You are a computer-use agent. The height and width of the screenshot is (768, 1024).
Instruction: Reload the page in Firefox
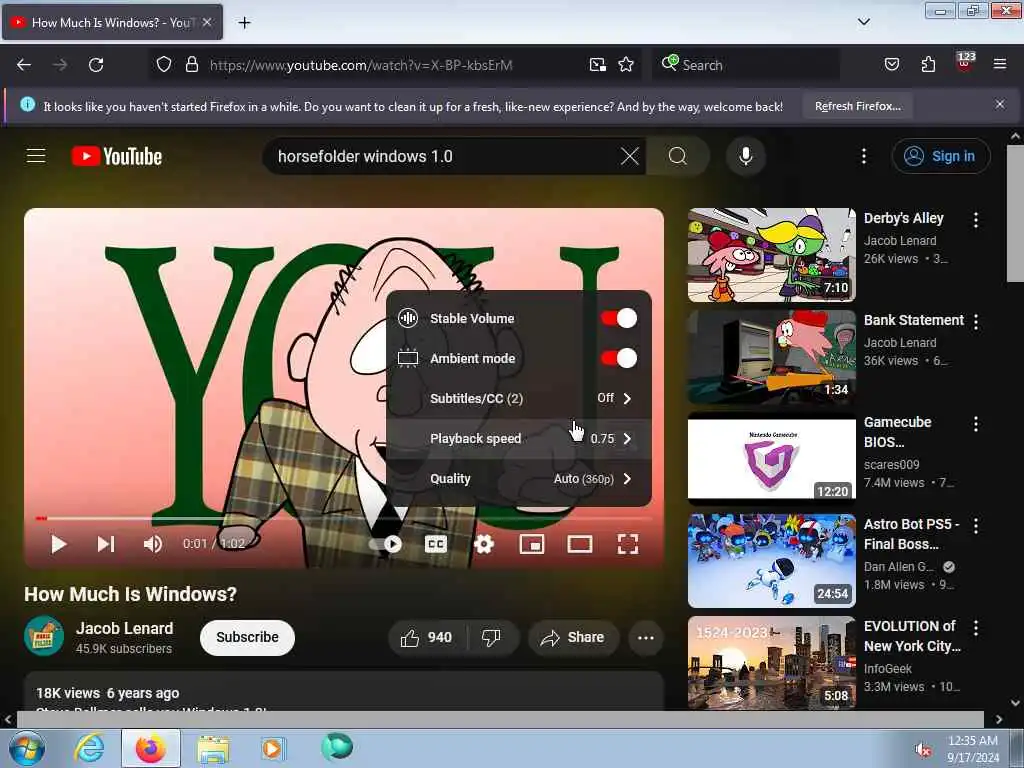coord(96,65)
